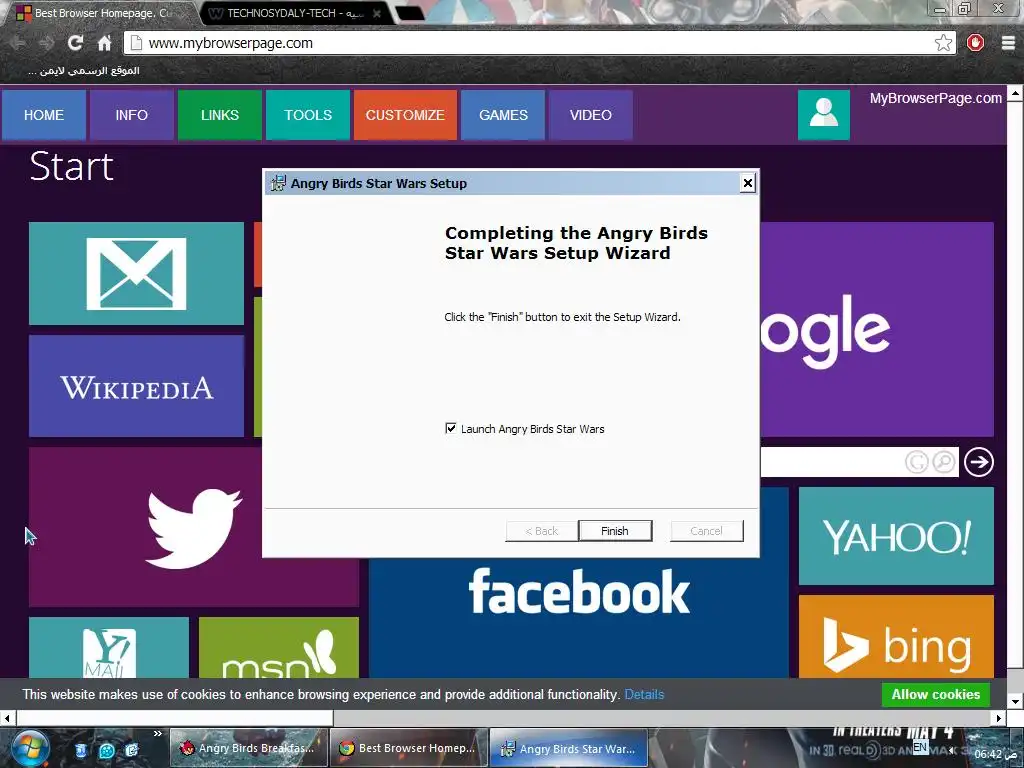Open the Twitter bird tile

tap(145, 527)
